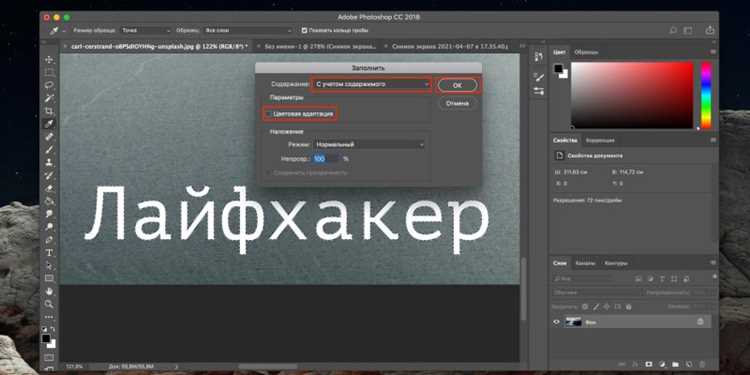Create new adjustment layer icon
The height and width of the screenshot is (375, 750).
pos(662,364)
